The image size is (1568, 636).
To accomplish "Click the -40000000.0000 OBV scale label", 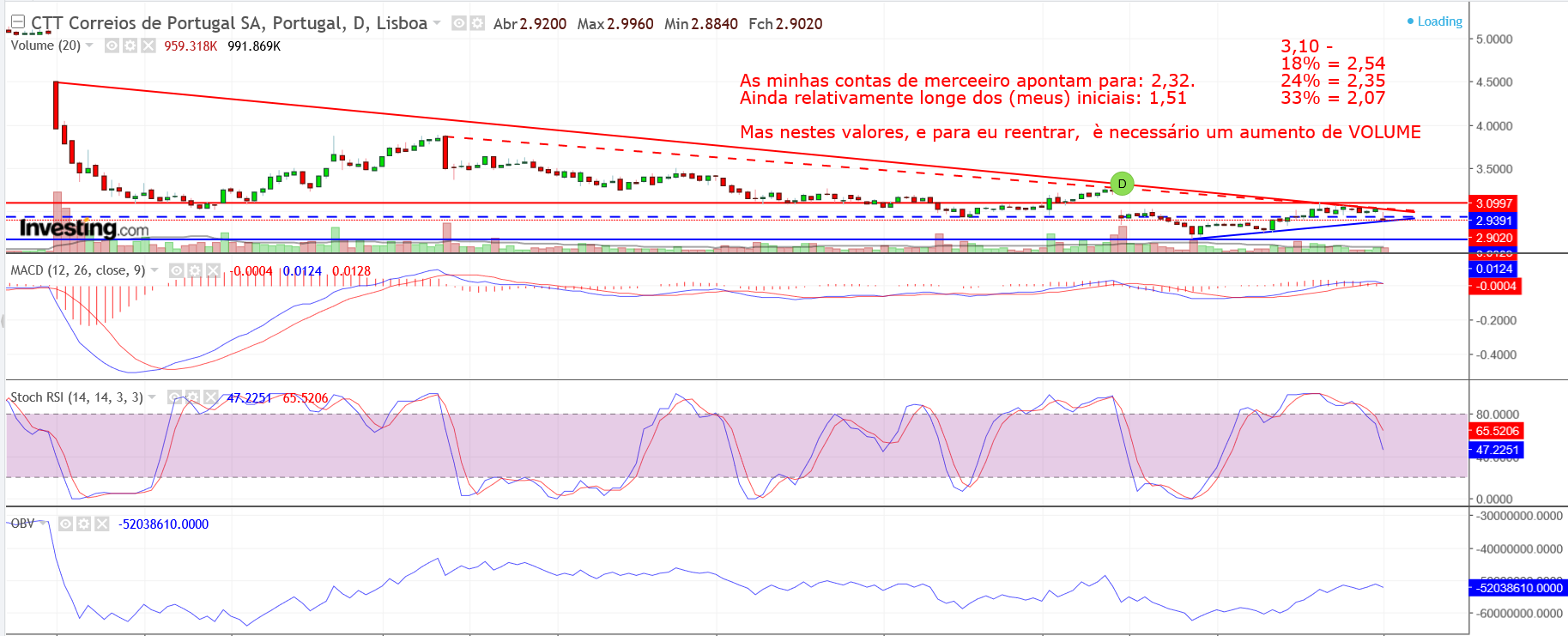I will [1519, 548].
